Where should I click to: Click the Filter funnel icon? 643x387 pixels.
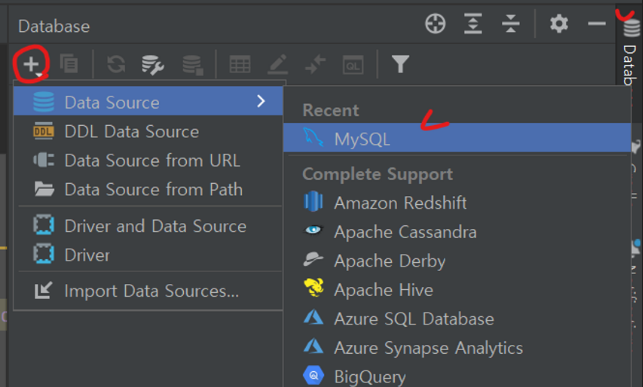400,64
